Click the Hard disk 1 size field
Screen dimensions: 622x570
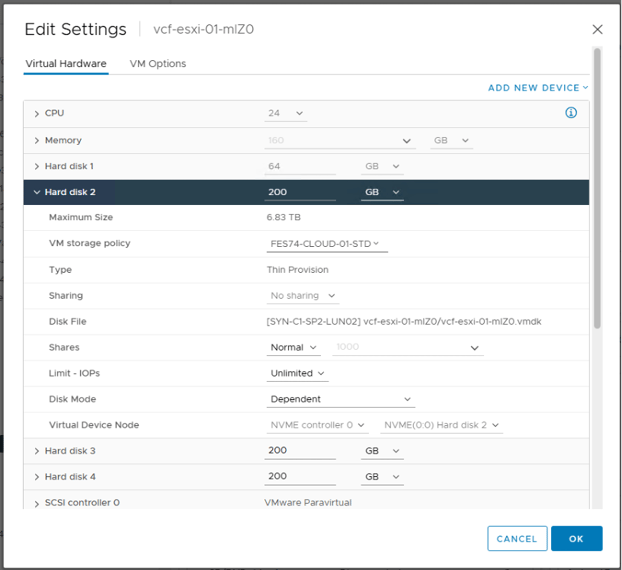pos(300,166)
